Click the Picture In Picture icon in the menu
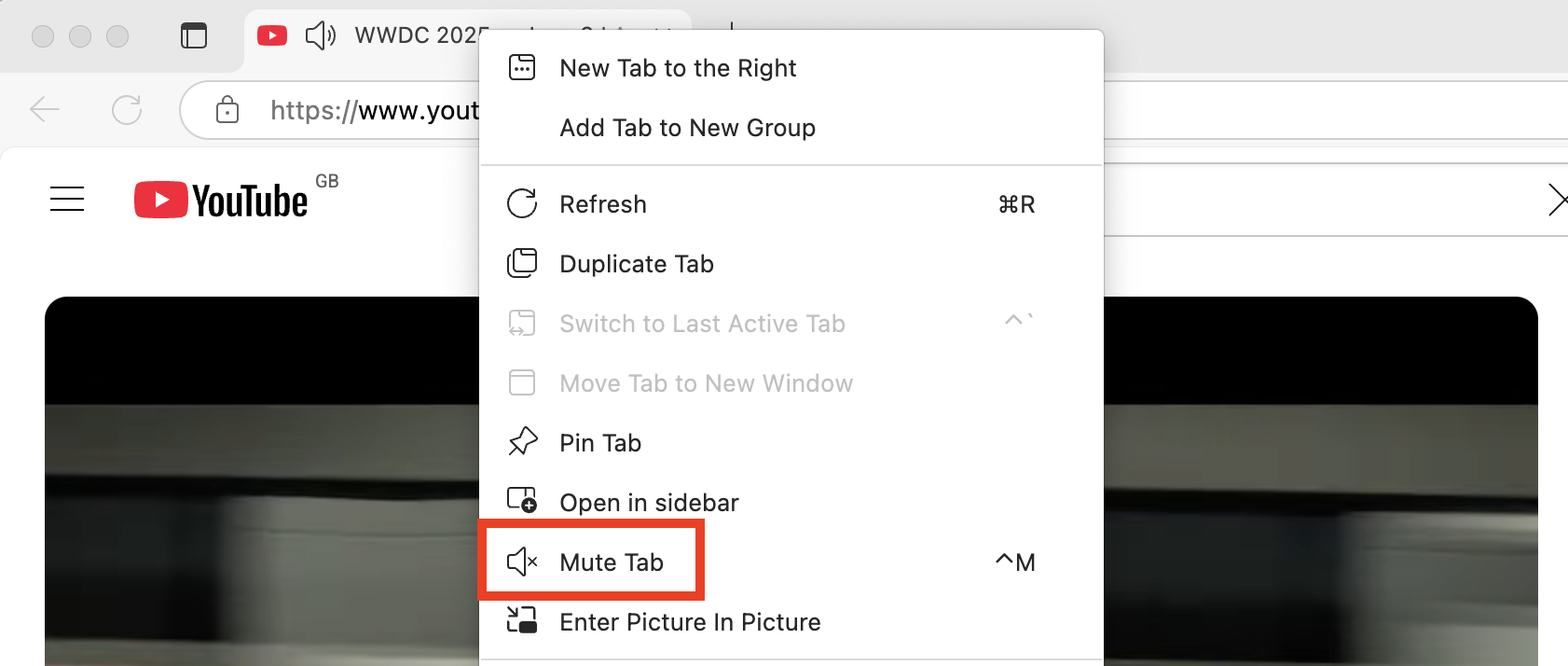 tap(523, 620)
